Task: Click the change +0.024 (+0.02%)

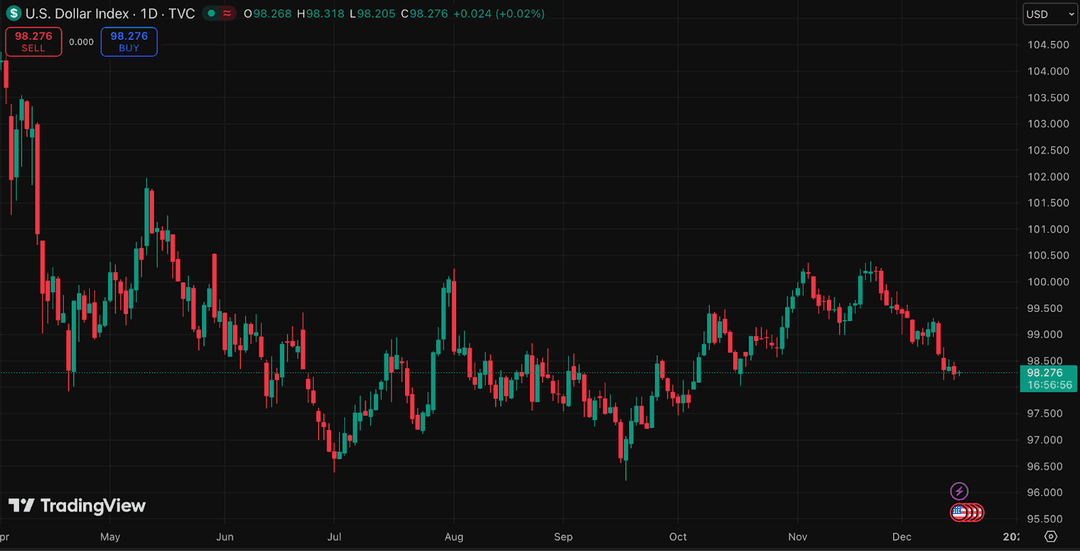Action: pyautogui.click(x=499, y=14)
